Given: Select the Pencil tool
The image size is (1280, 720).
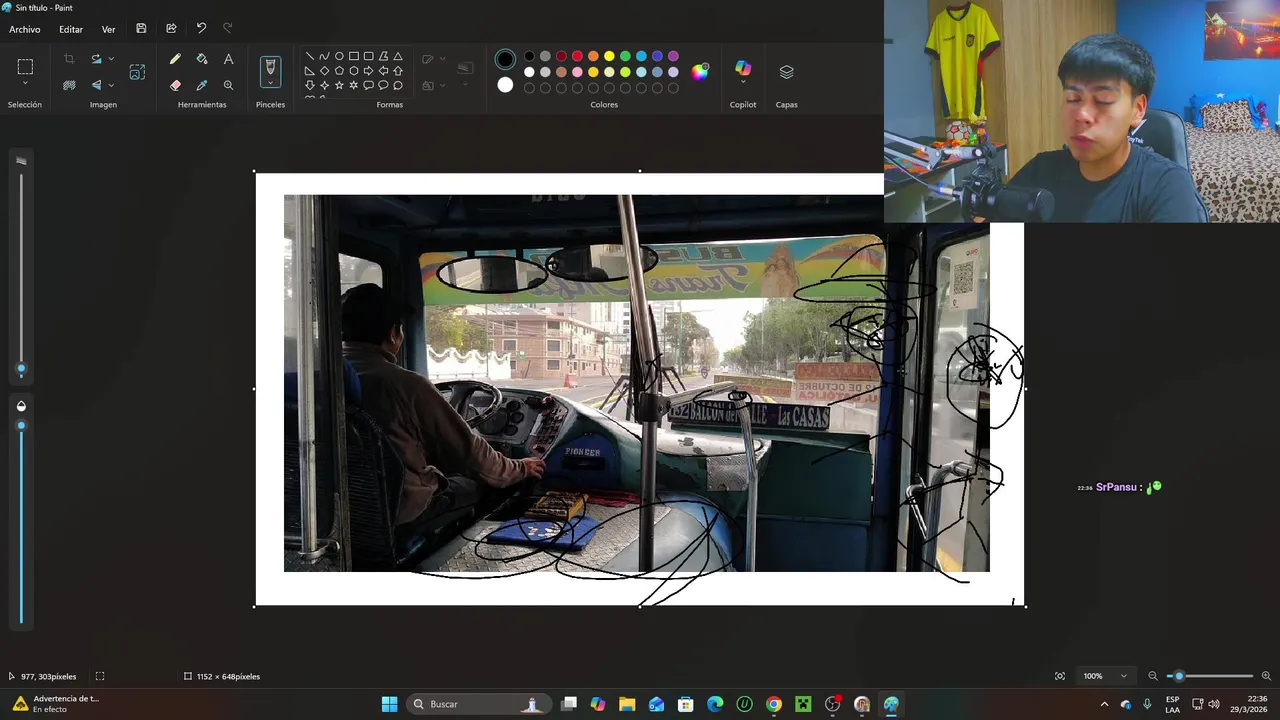Looking at the screenshot, I should click(x=175, y=59).
